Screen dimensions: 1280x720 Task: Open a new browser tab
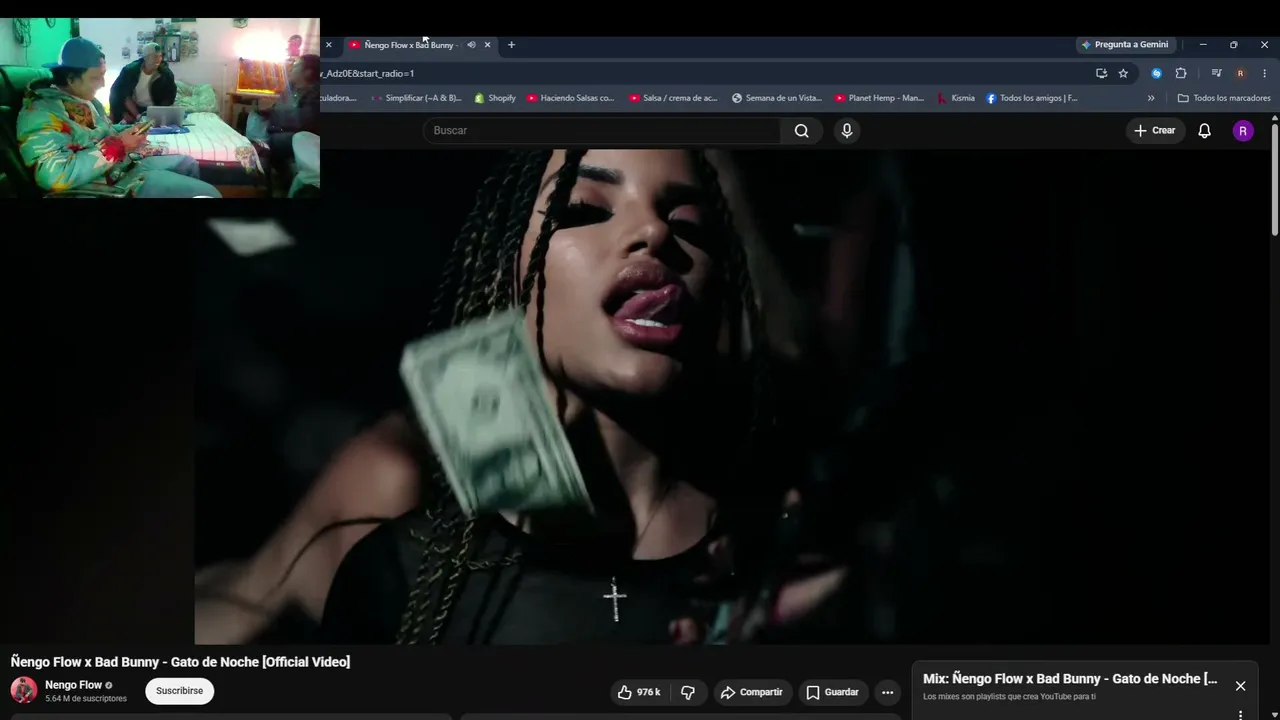pyautogui.click(x=511, y=45)
